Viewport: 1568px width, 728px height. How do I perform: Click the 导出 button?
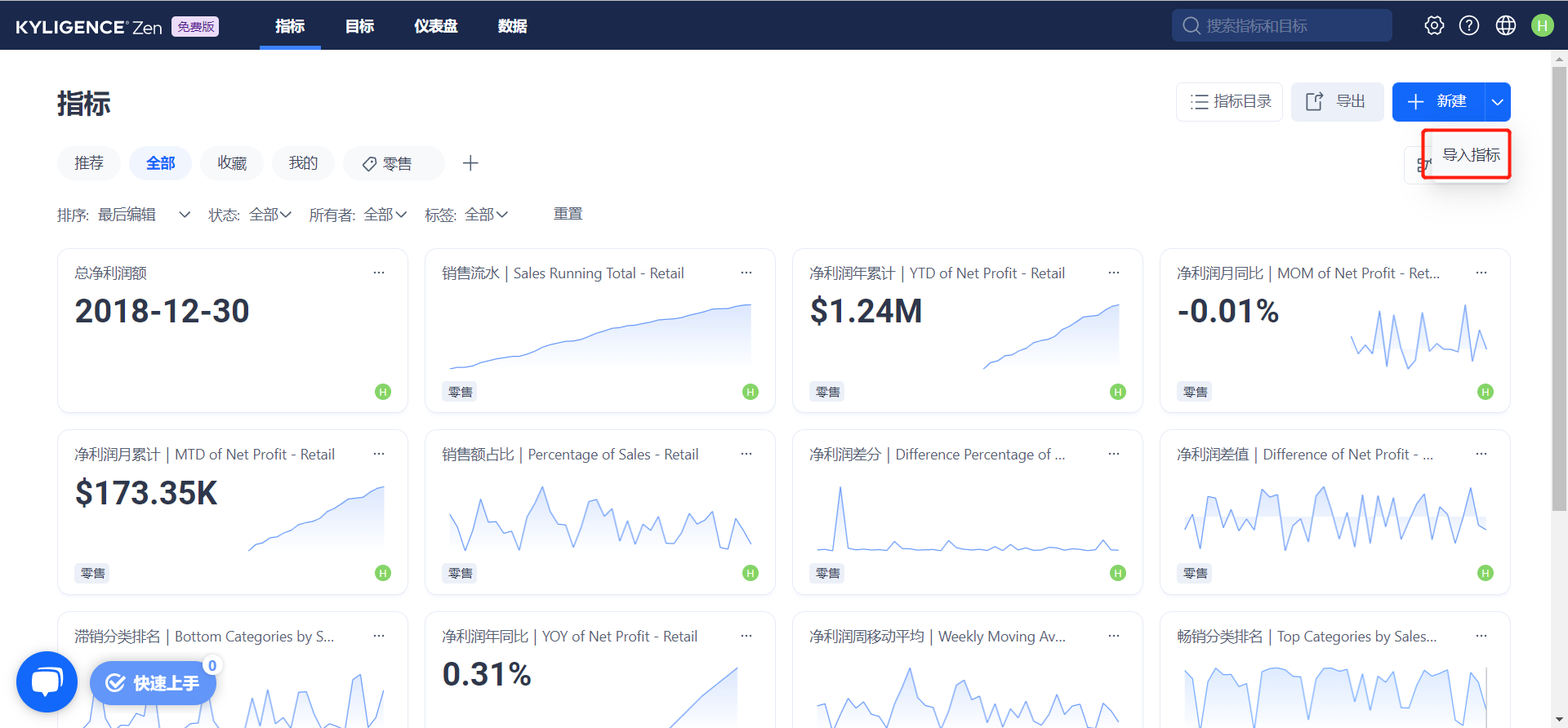pyautogui.click(x=1338, y=102)
